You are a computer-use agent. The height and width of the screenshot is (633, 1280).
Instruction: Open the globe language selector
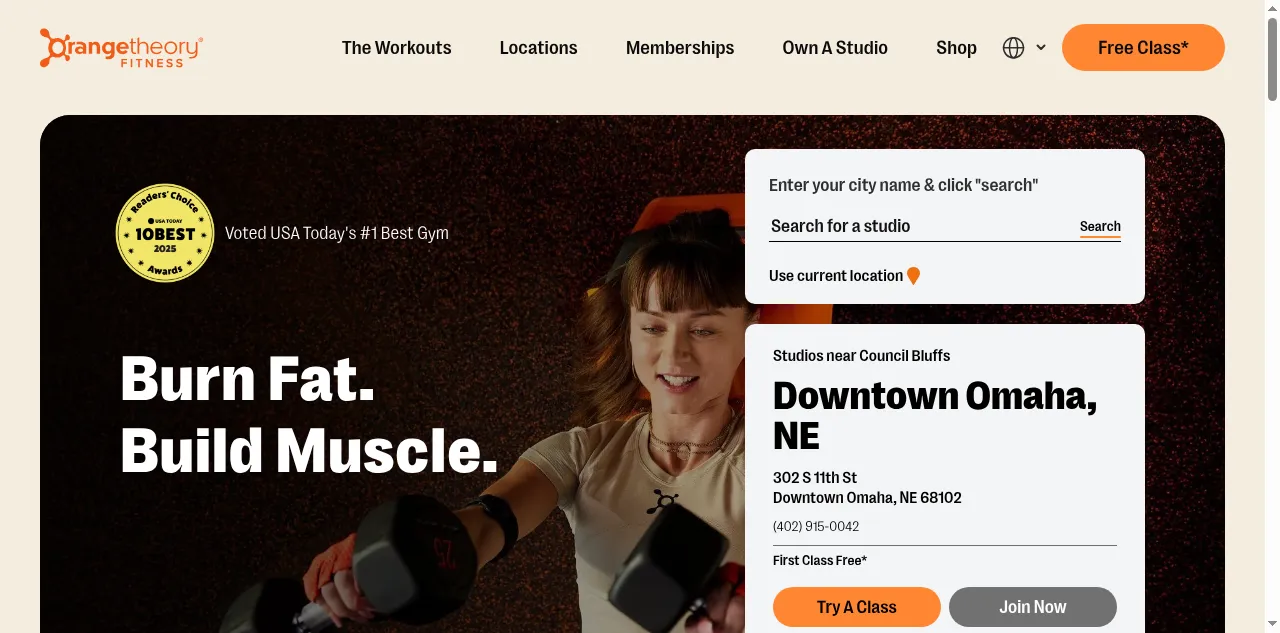click(x=1013, y=48)
